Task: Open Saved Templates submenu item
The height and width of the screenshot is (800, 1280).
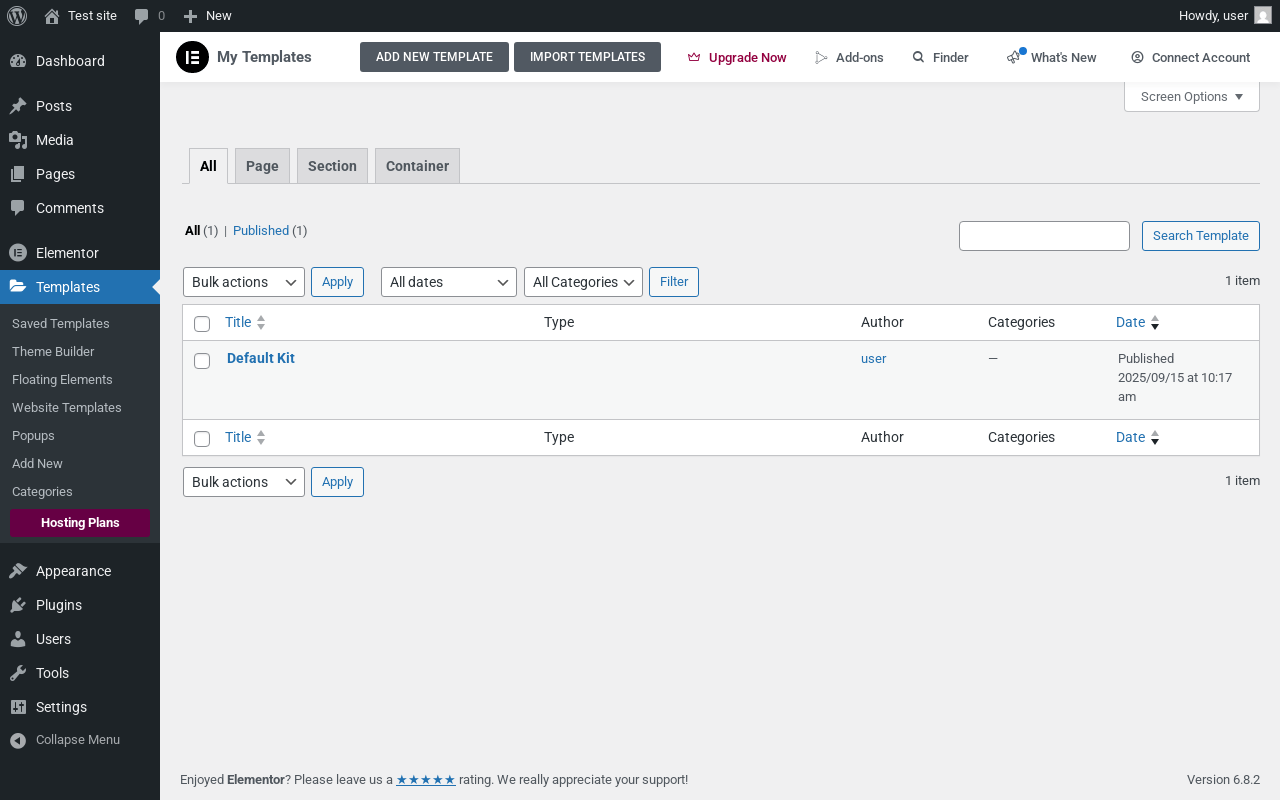Action: (61, 324)
